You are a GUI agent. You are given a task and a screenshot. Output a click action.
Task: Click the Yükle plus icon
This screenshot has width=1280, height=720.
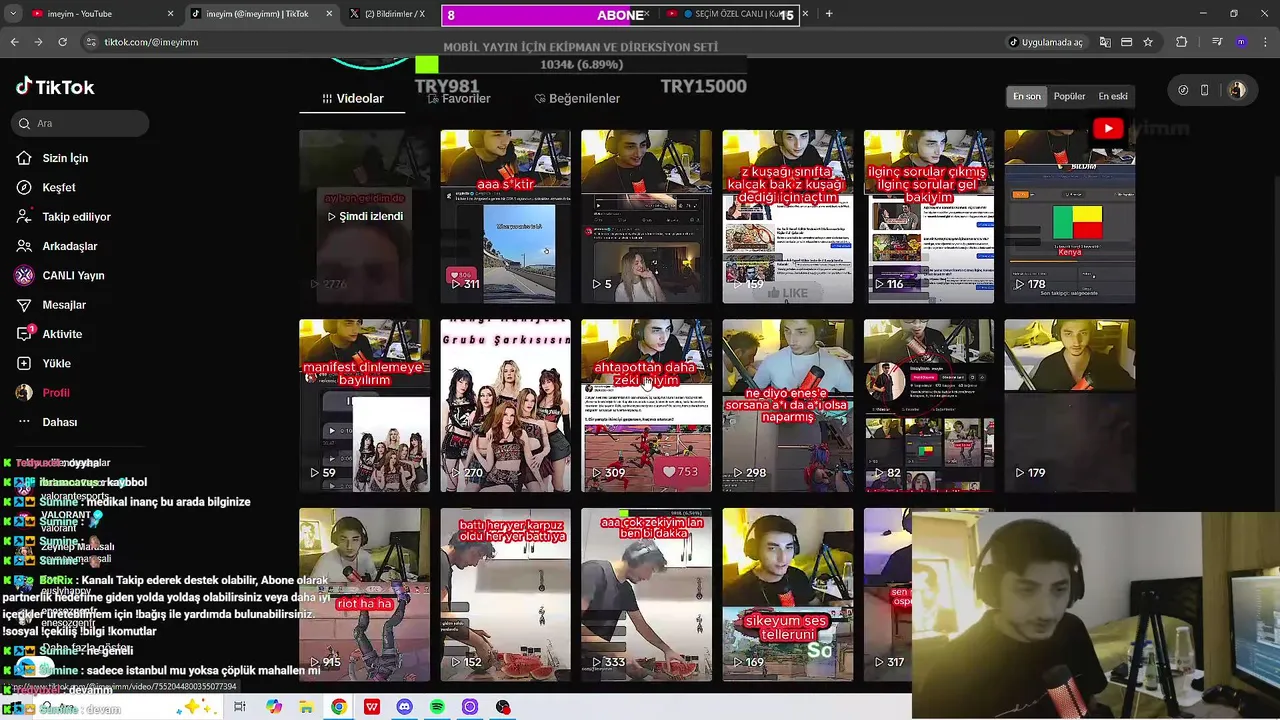(x=24, y=363)
